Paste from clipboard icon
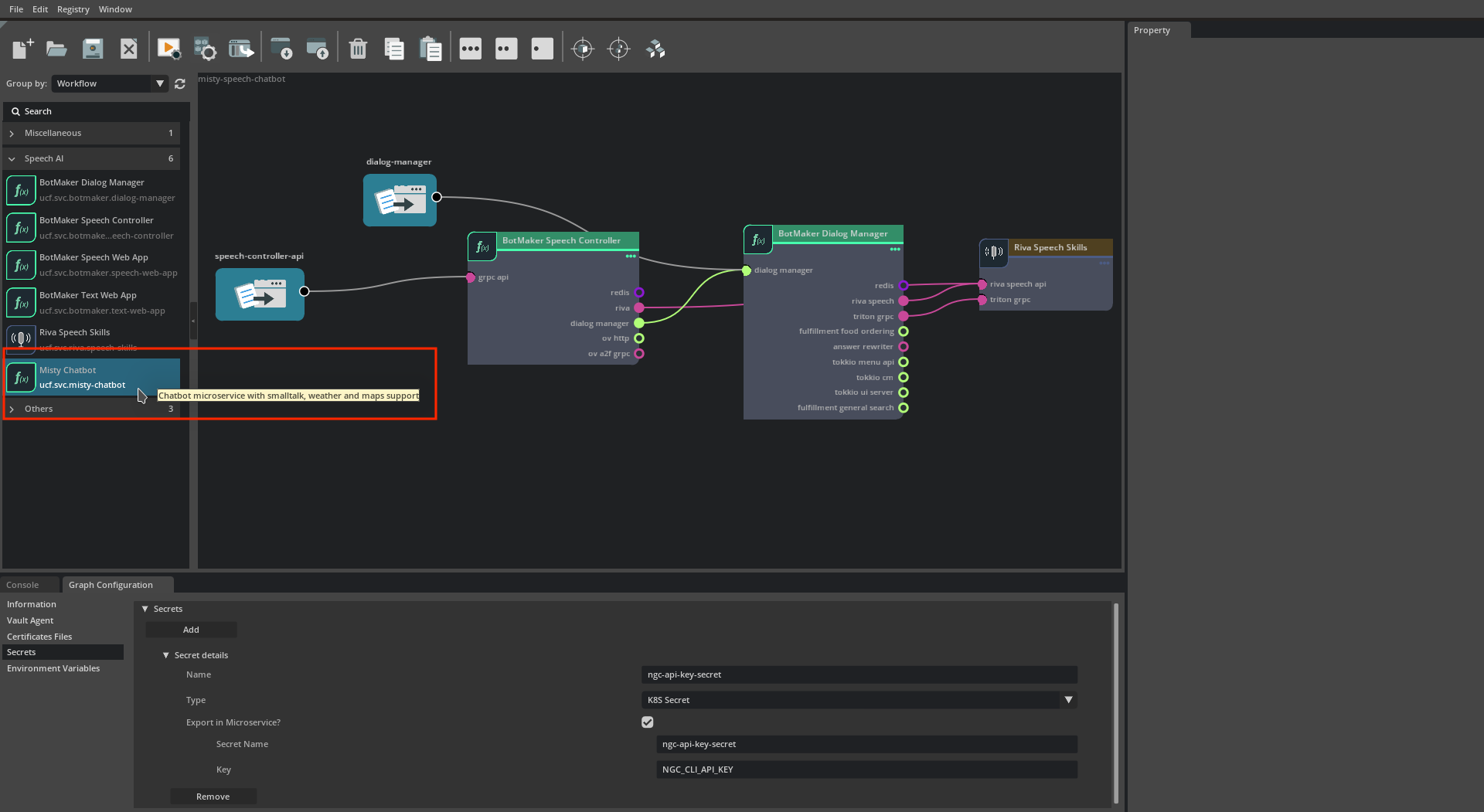The height and width of the screenshot is (812, 1484). pos(431,49)
